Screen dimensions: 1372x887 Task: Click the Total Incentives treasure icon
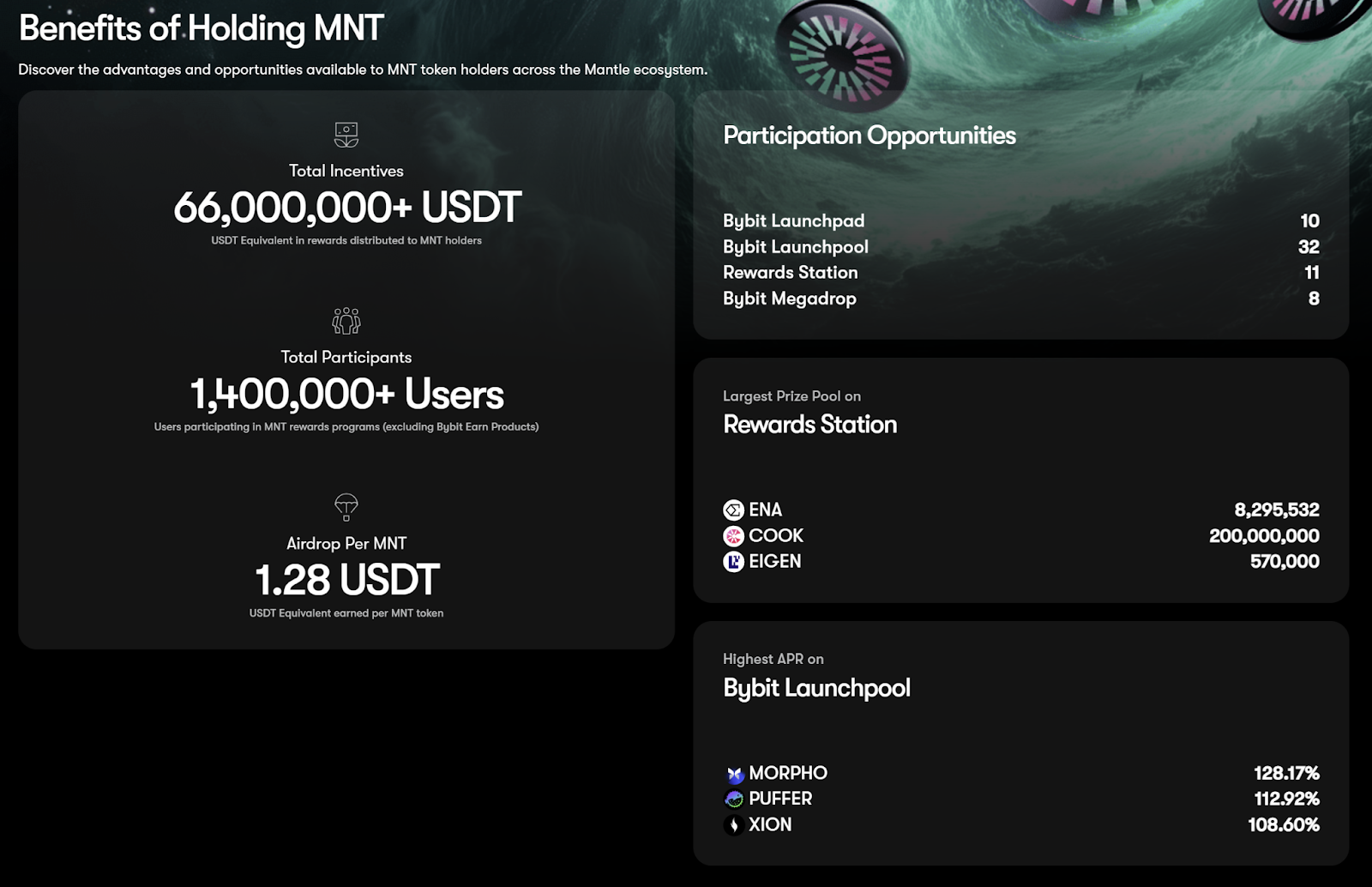tap(346, 135)
